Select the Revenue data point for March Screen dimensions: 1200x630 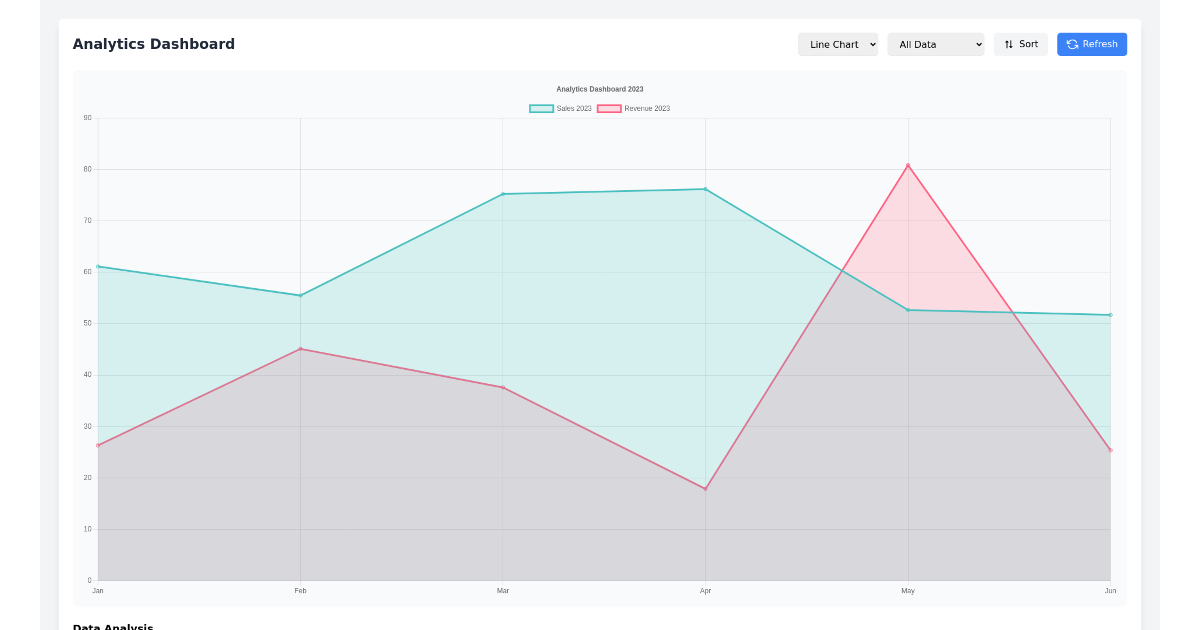[x=503, y=387]
